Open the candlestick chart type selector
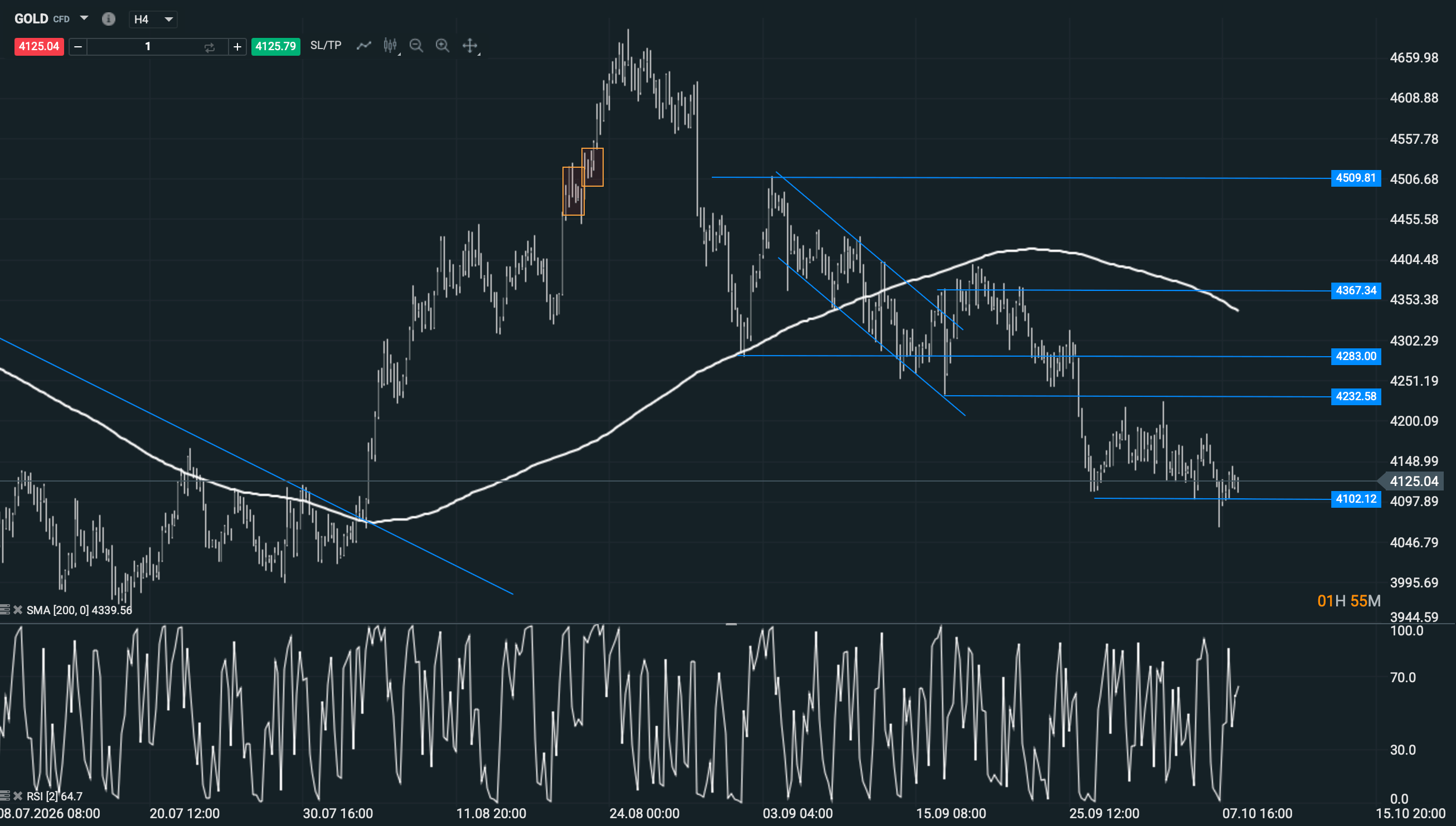This screenshot has height=826, width=1456. coord(390,45)
